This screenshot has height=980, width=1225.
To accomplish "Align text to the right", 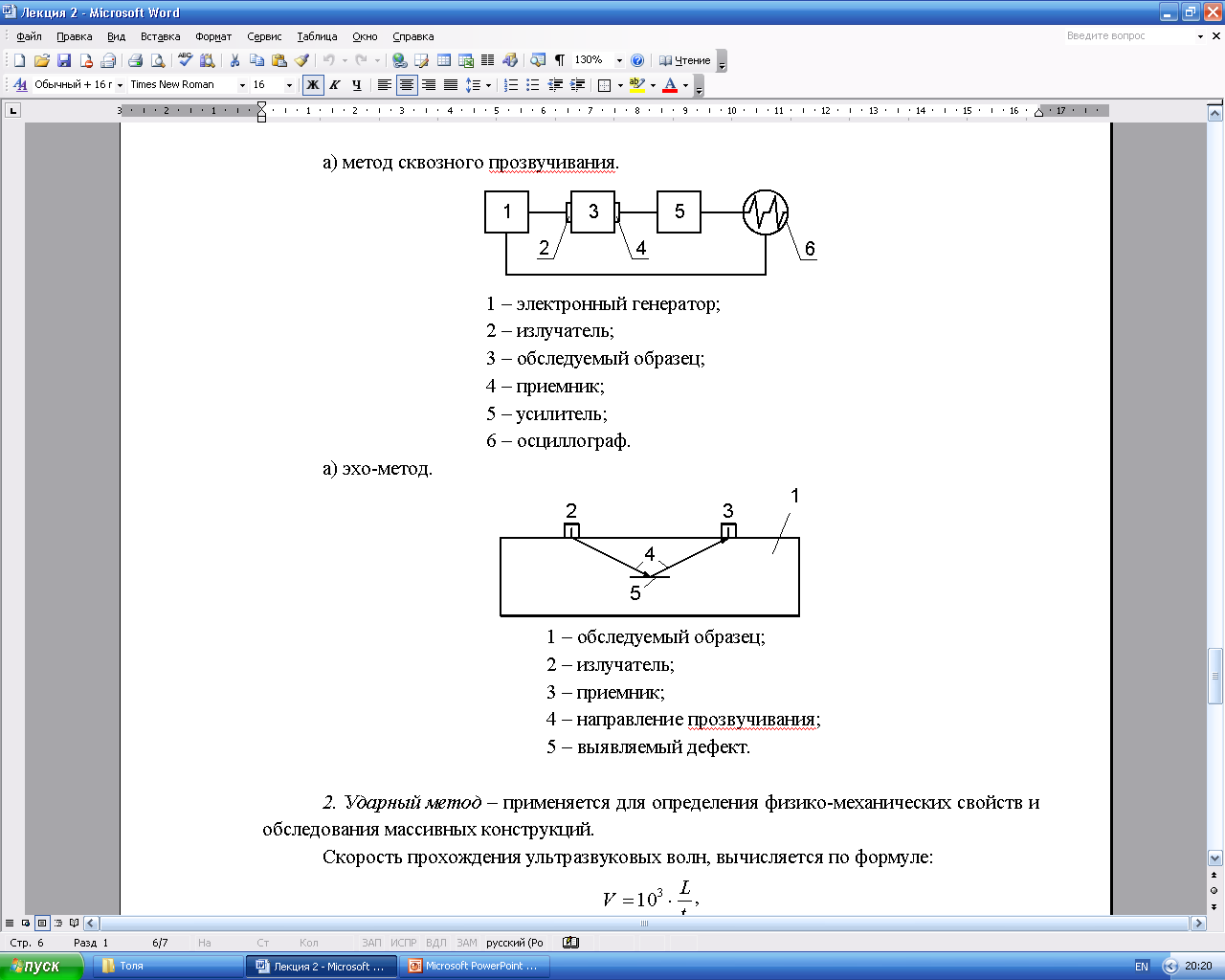I will point(429,85).
